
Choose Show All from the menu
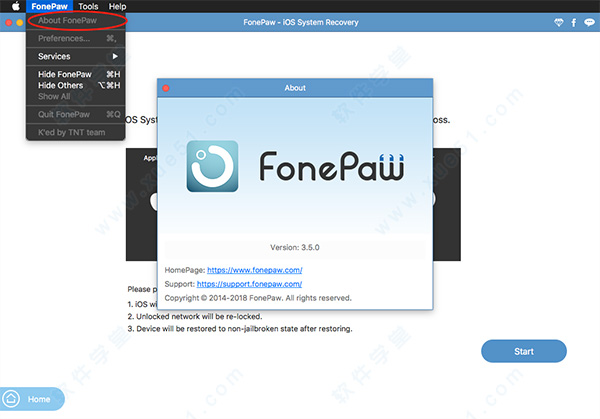tap(76, 96)
